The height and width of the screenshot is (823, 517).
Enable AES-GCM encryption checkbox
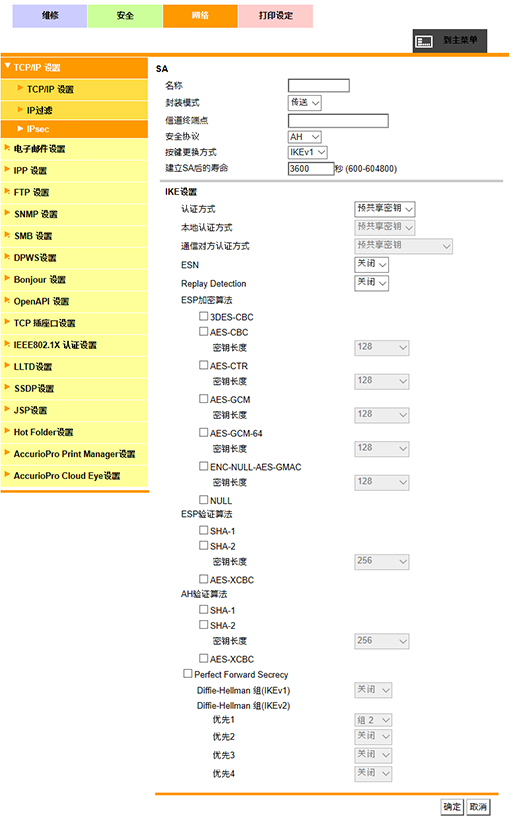204,399
